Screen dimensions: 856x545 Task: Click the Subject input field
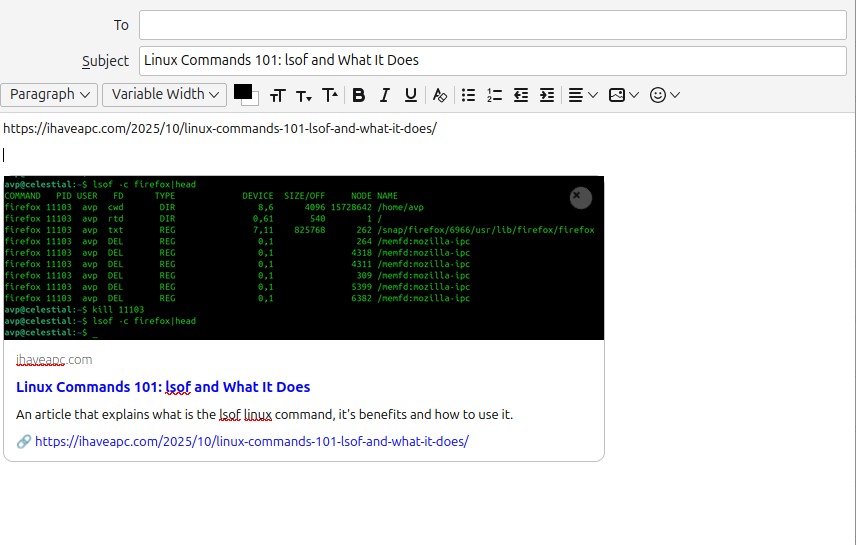click(x=492, y=61)
